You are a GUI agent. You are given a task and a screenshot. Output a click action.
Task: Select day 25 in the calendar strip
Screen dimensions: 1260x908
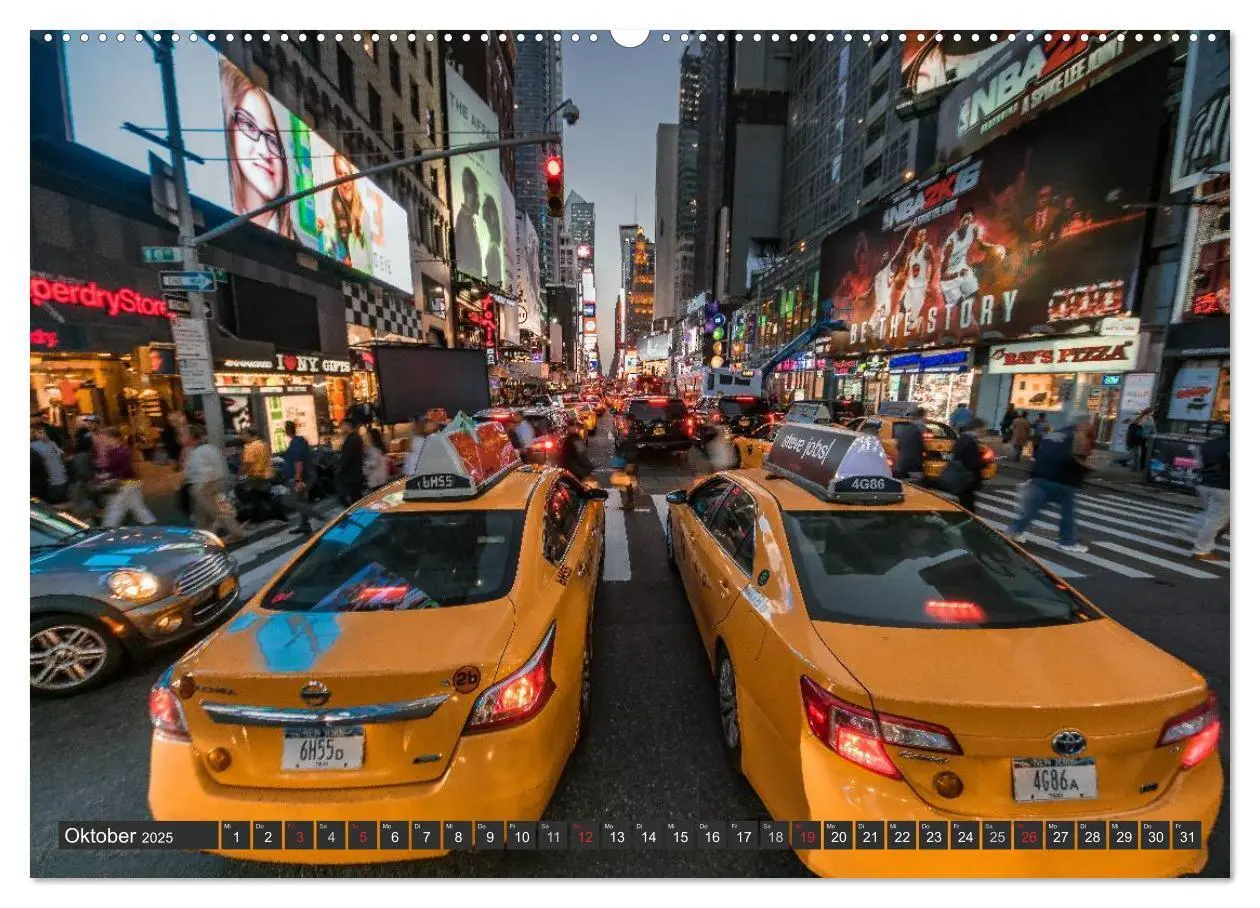tap(997, 836)
